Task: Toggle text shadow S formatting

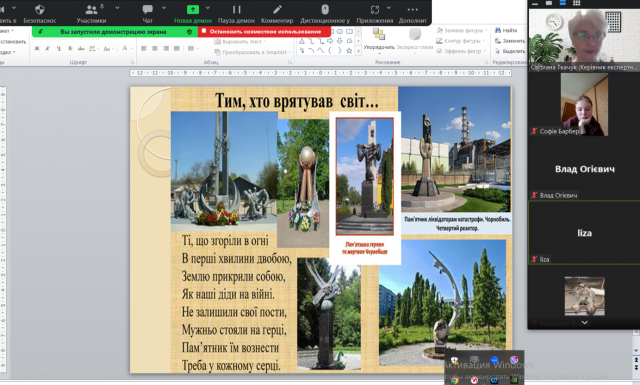Action: pyautogui.click(x=70, y=49)
